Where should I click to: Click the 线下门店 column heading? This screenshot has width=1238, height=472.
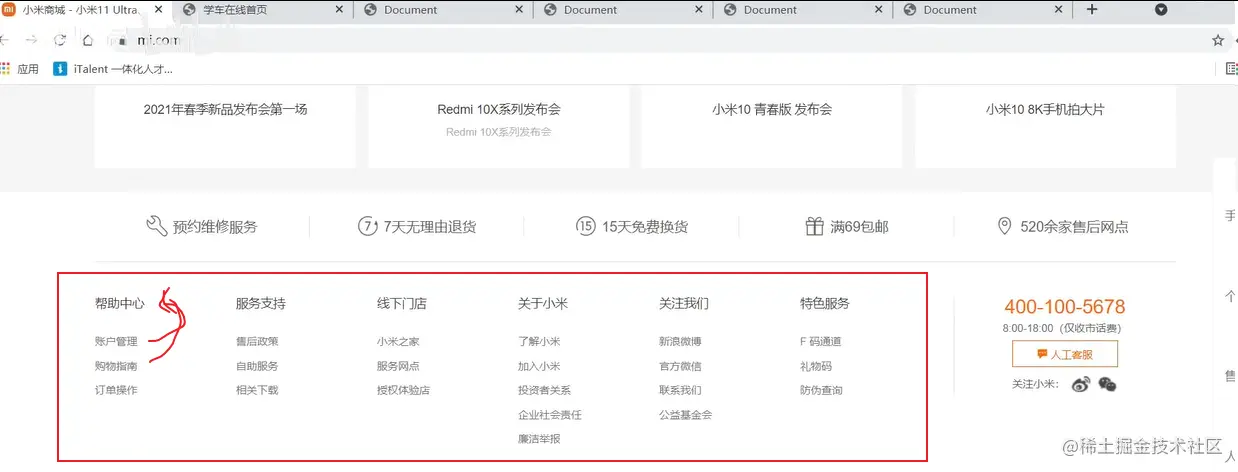pyautogui.click(x=402, y=303)
